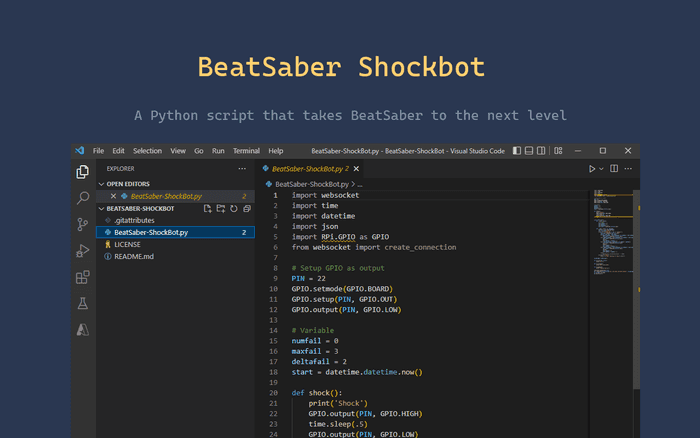Close the BeatSaber-ShockBot.py editor tab
This screenshot has width=700, height=438.
pos(356,168)
